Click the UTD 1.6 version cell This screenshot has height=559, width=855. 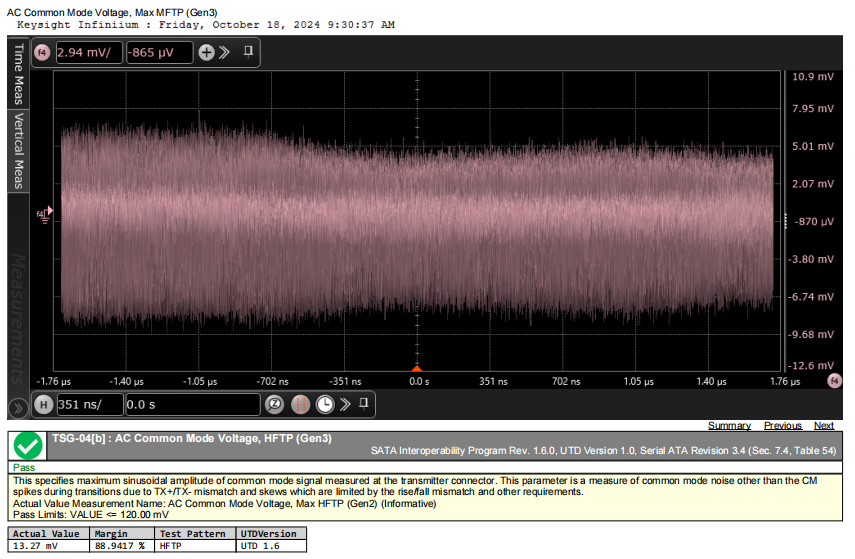(x=271, y=546)
